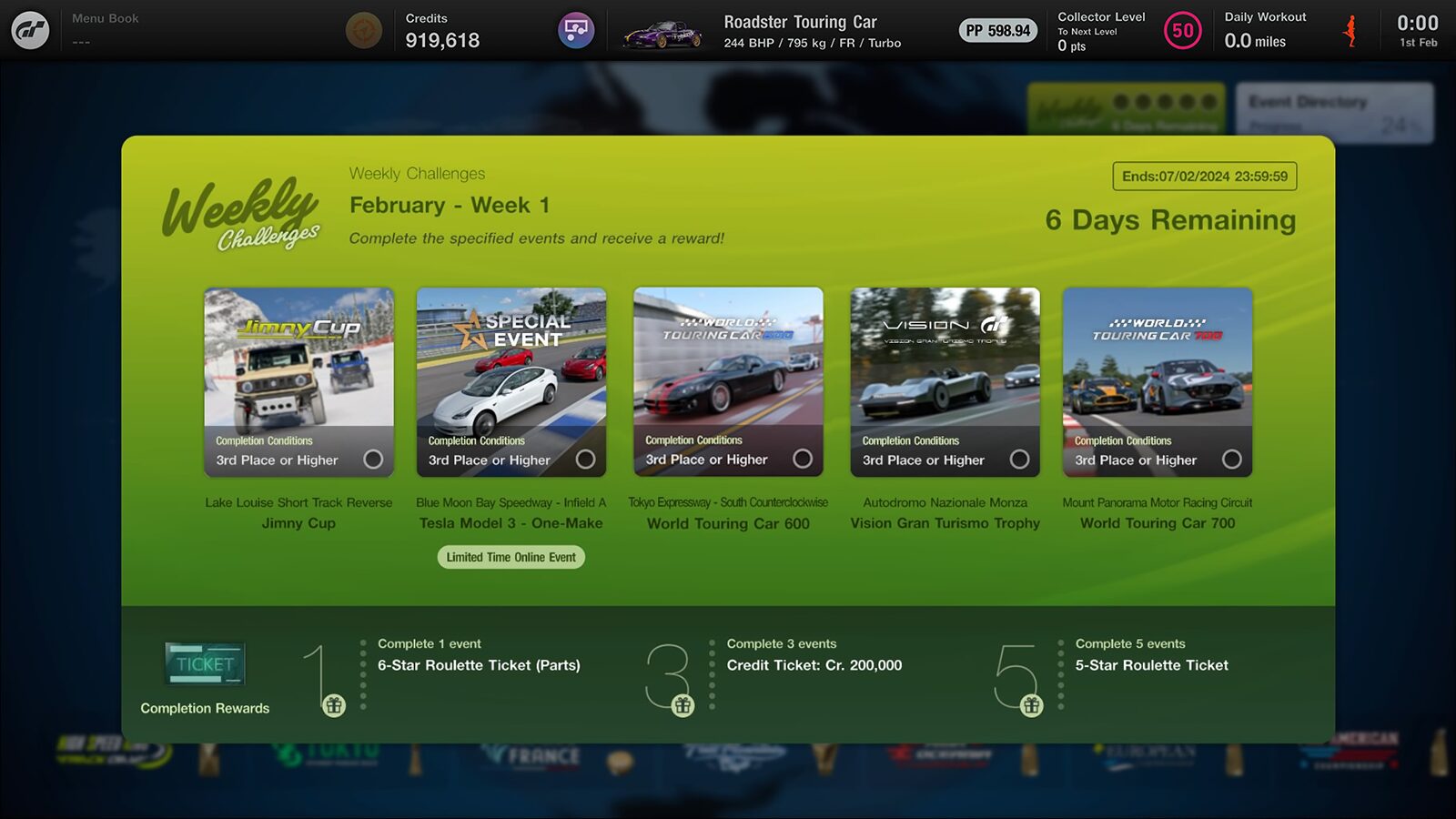Click the 6 Days Remaining text
The image size is (1456, 819).
(1170, 220)
